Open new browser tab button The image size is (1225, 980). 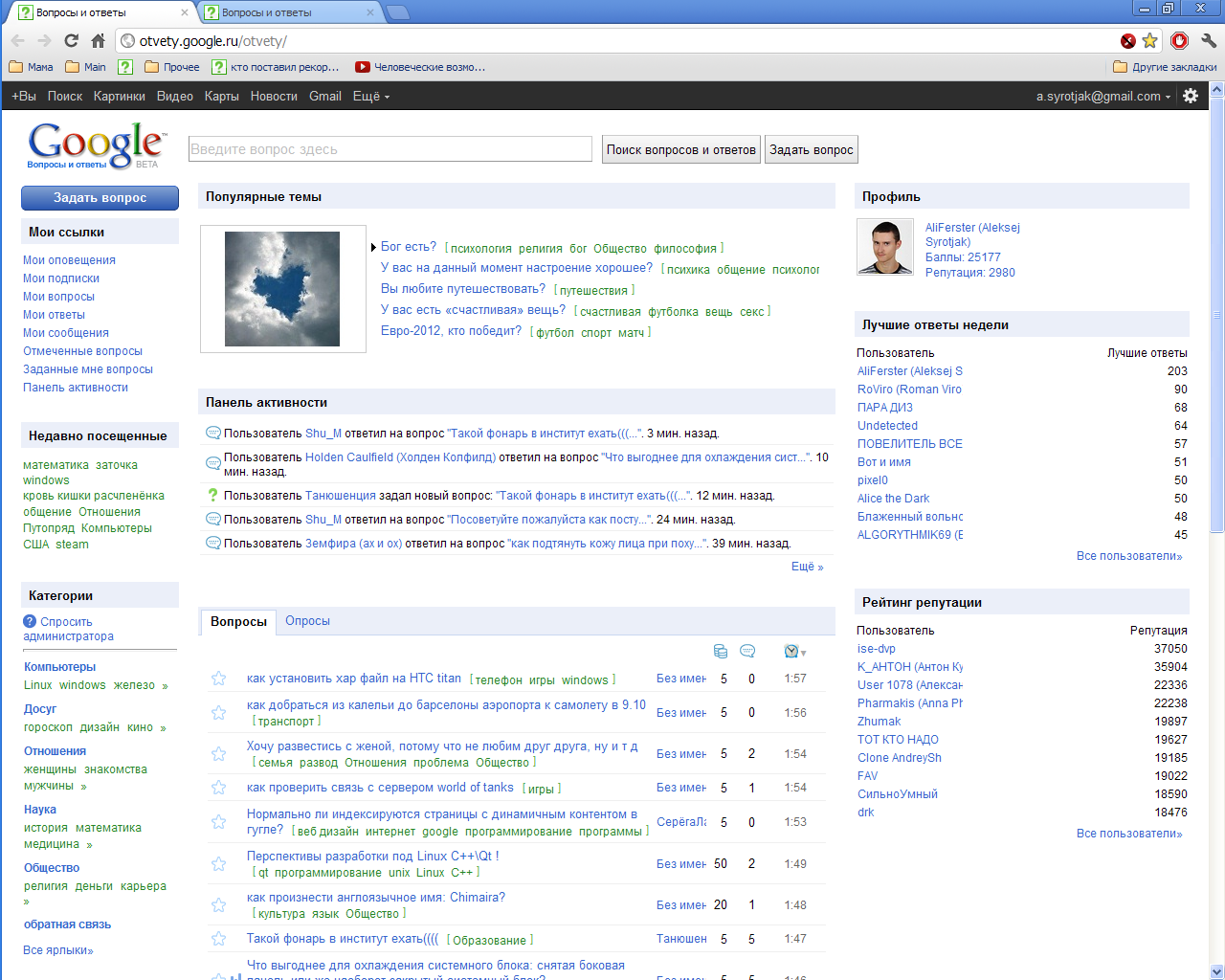coord(398,12)
